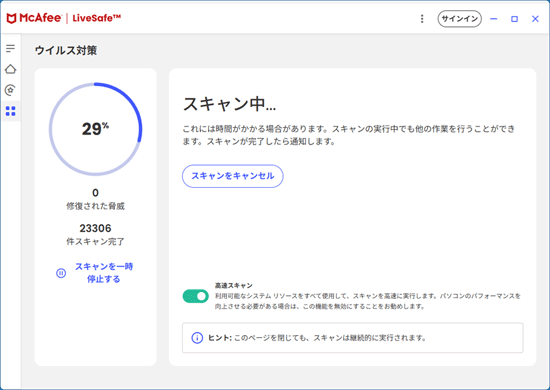Cancel scan with スキャンをキャンセル button
The width and height of the screenshot is (550, 390).
(233, 176)
